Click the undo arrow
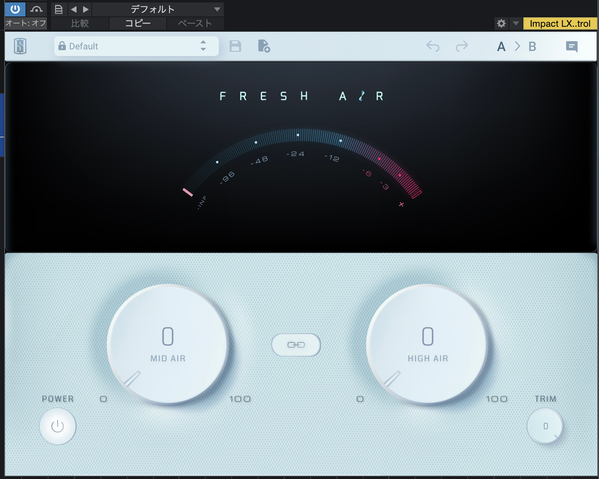Image resolution: width=599 pixels, height=479 pixels. [433, 46]
